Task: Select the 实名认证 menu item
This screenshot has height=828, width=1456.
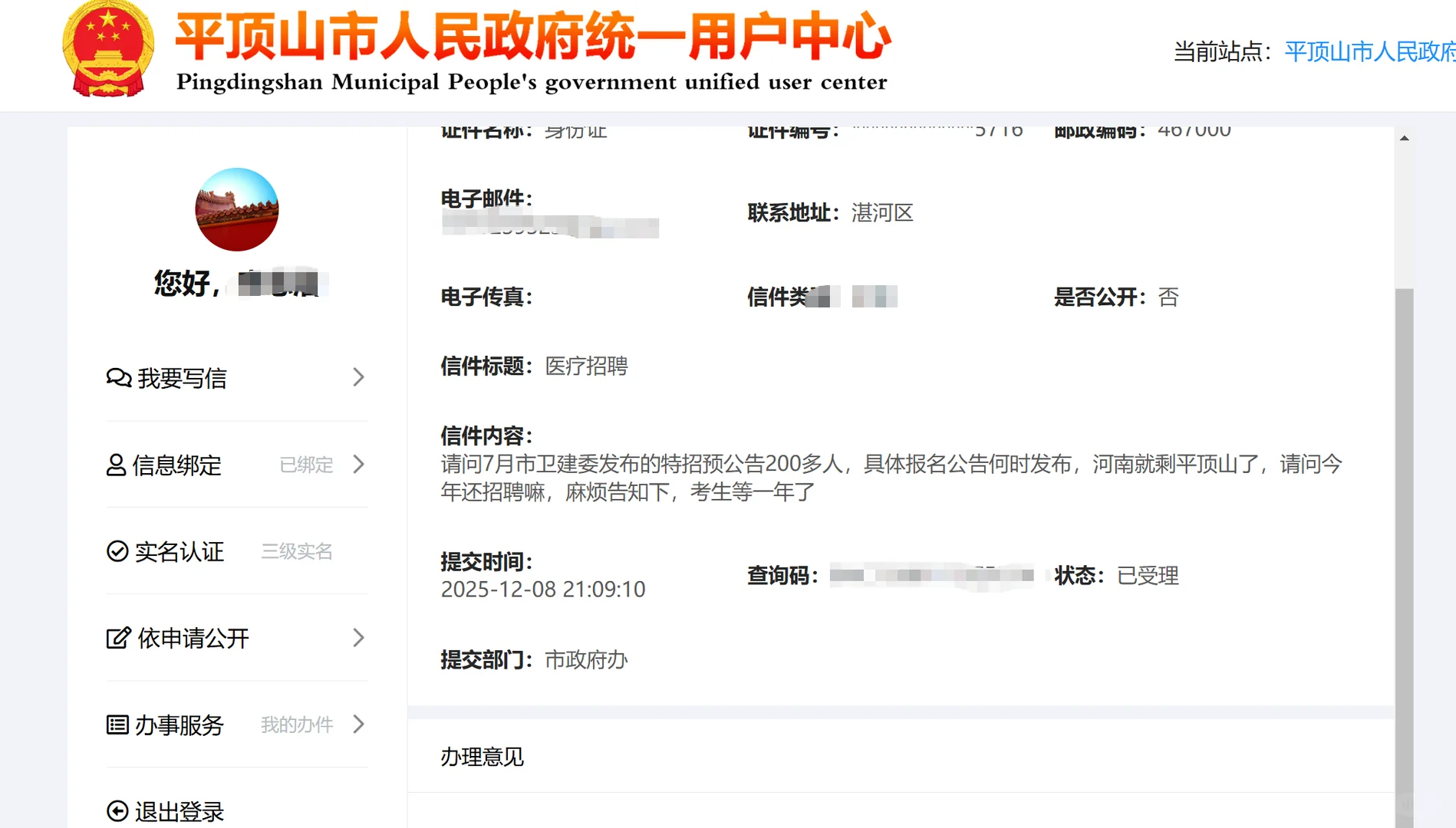Action: [237, 551]
